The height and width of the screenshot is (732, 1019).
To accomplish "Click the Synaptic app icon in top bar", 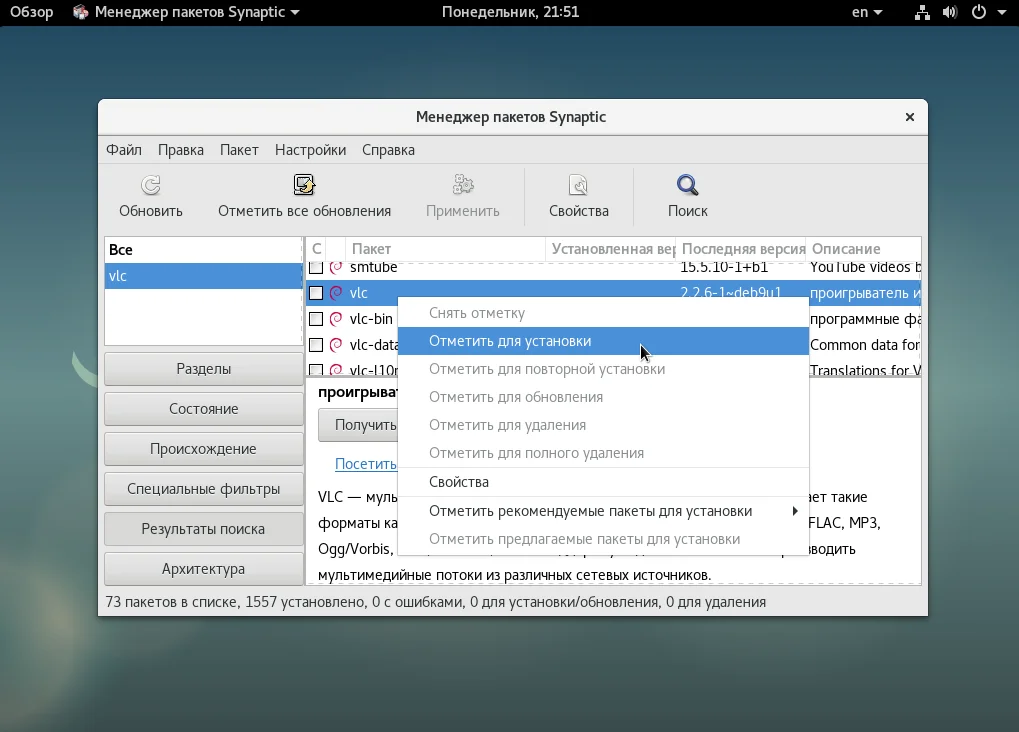I will (x=81, y=12).
